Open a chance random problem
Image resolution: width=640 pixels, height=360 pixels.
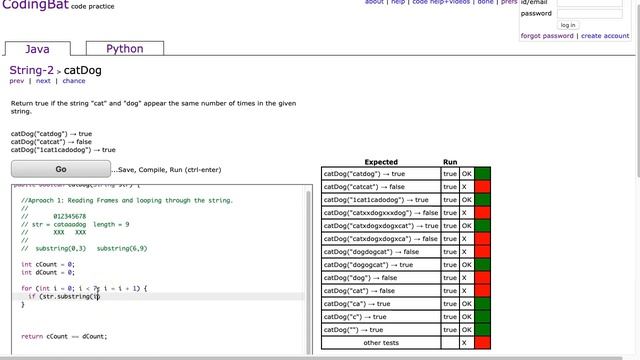click(74, 81)
